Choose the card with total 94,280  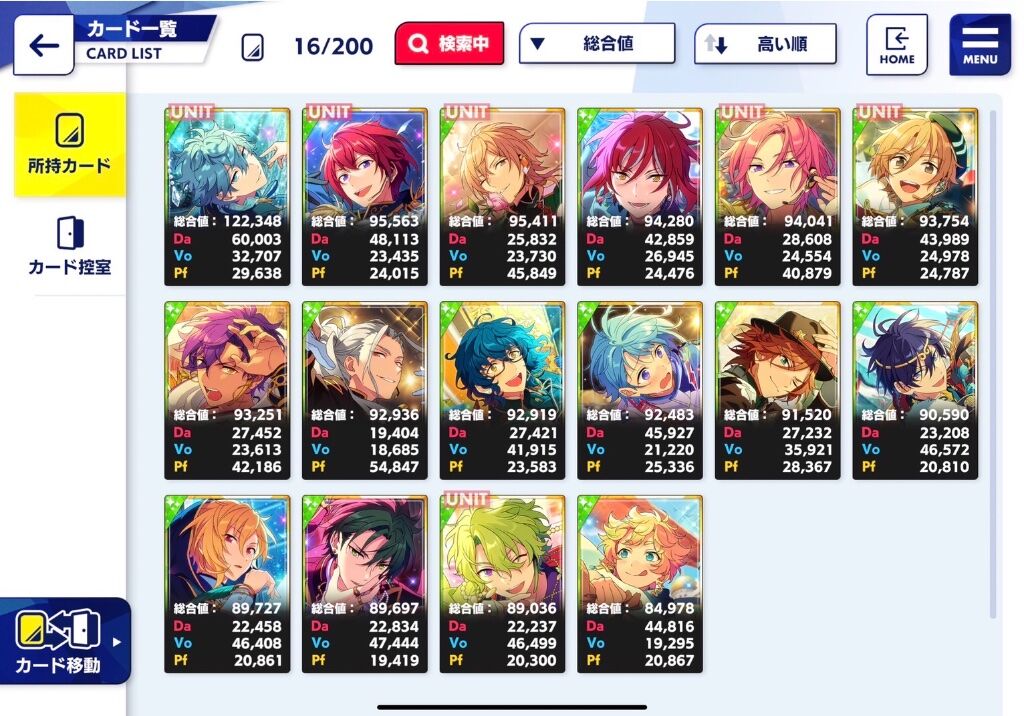click(640, 197)
